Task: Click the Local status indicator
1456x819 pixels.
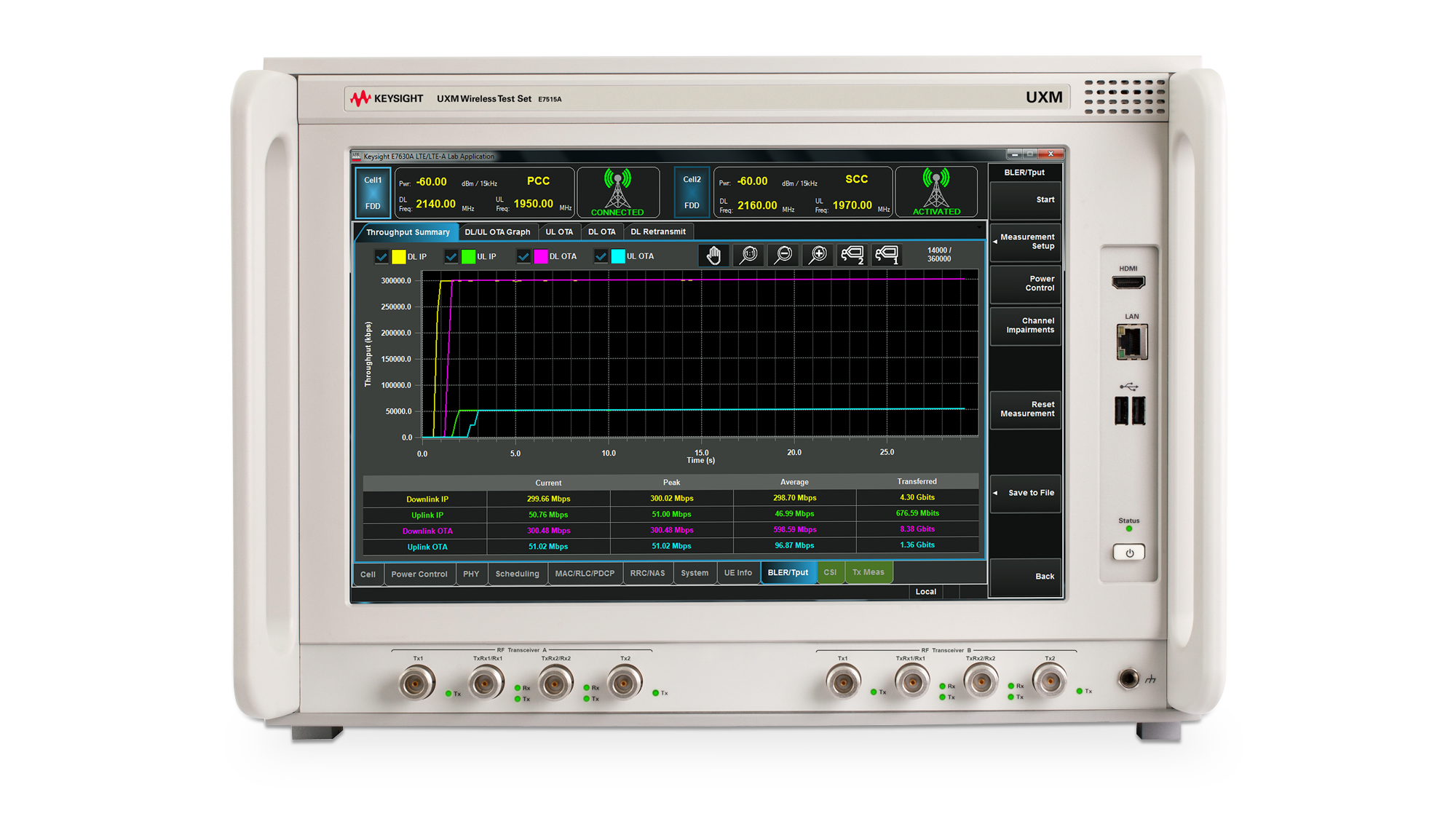Action: click(925, 591)
